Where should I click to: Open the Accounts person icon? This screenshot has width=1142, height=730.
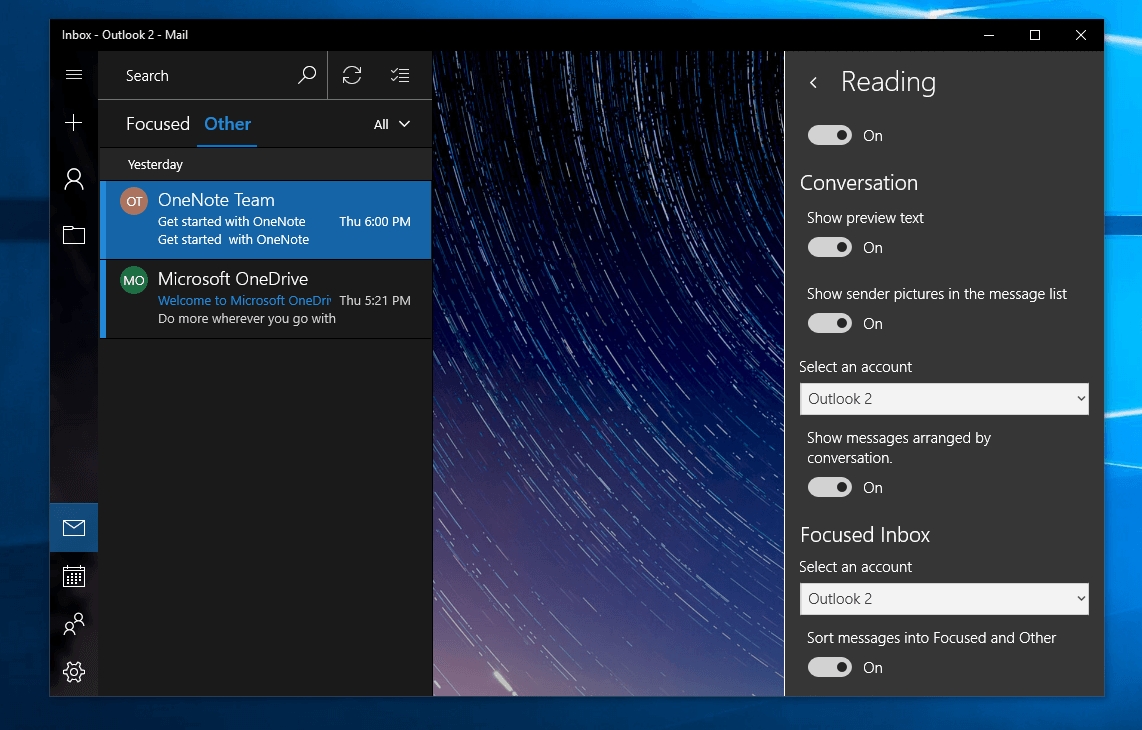point(74,179)
